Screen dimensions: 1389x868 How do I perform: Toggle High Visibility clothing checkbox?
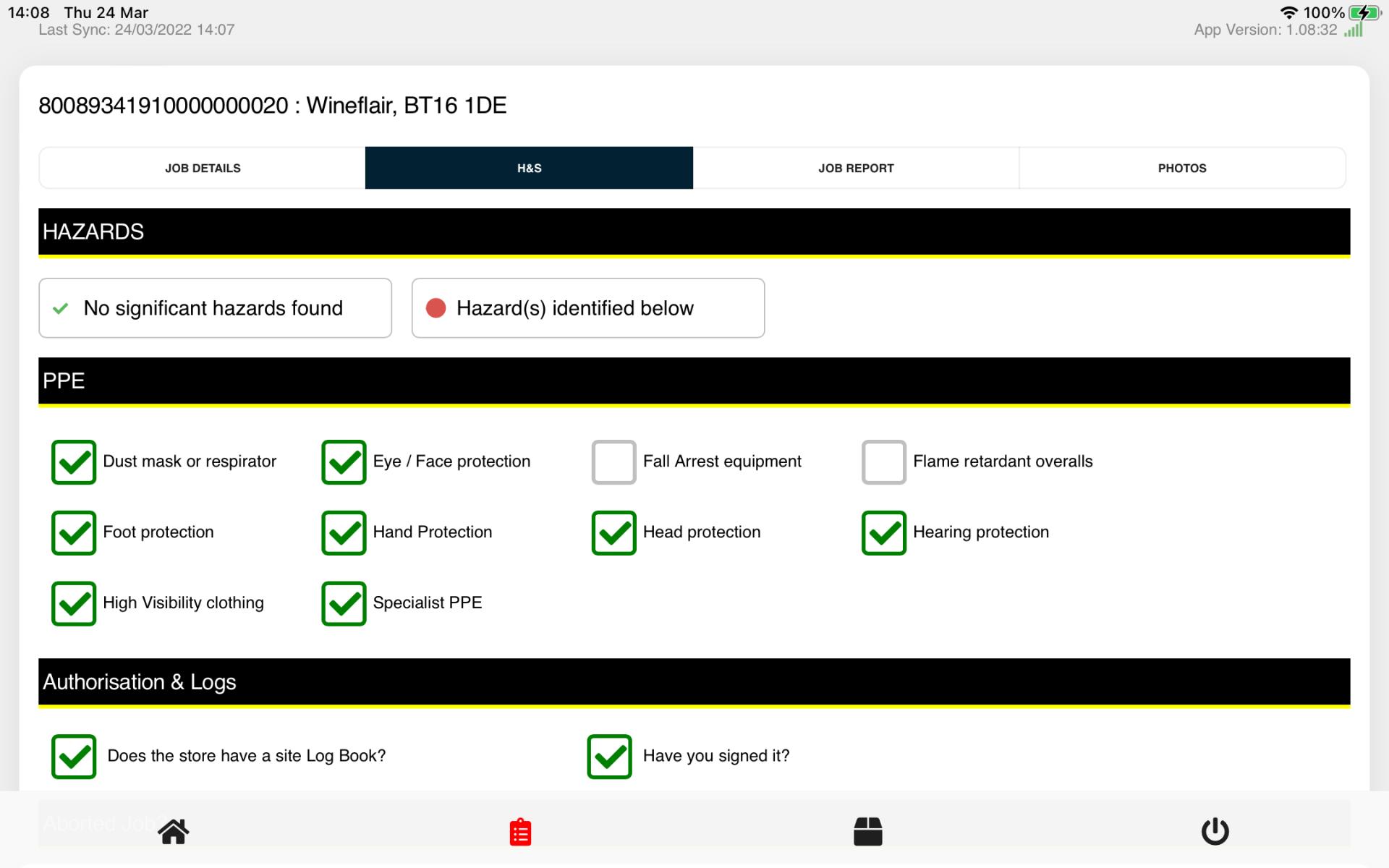pos(74,603)
